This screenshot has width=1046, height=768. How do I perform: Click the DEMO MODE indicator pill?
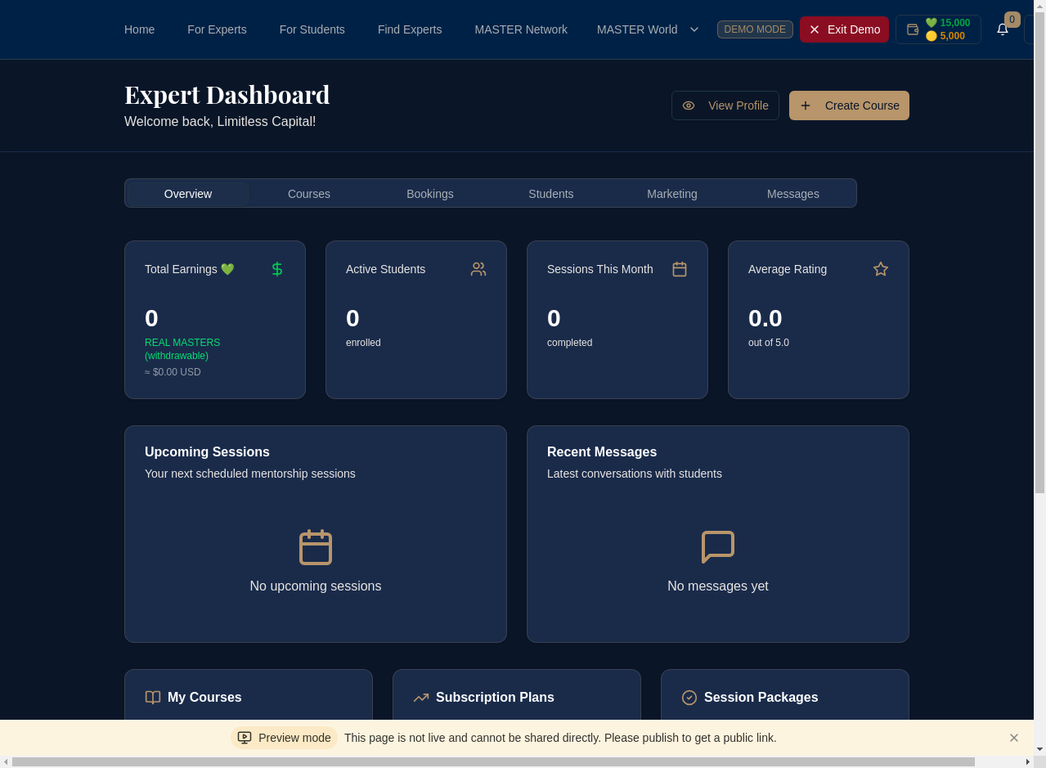point(755,29)
